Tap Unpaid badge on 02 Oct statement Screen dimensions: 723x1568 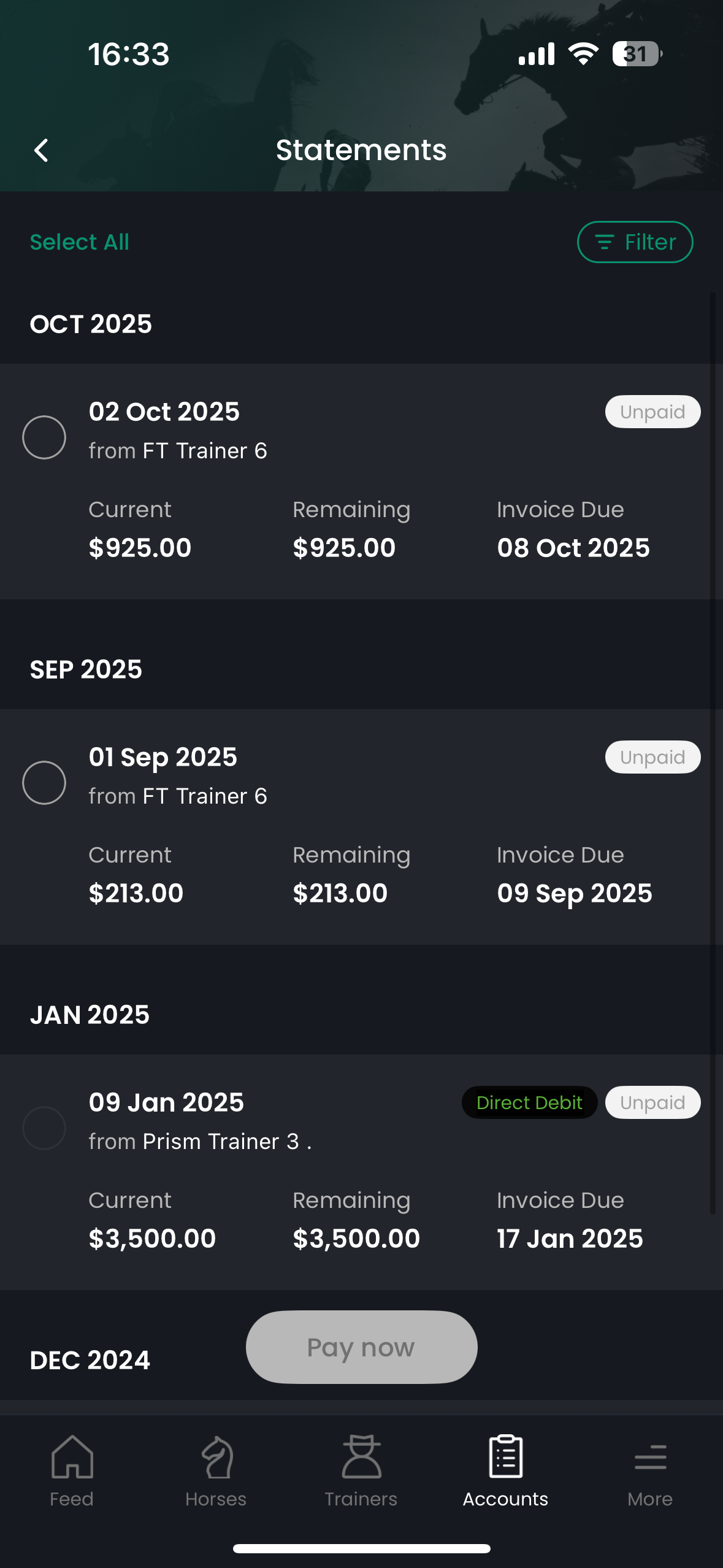point(652,412)
